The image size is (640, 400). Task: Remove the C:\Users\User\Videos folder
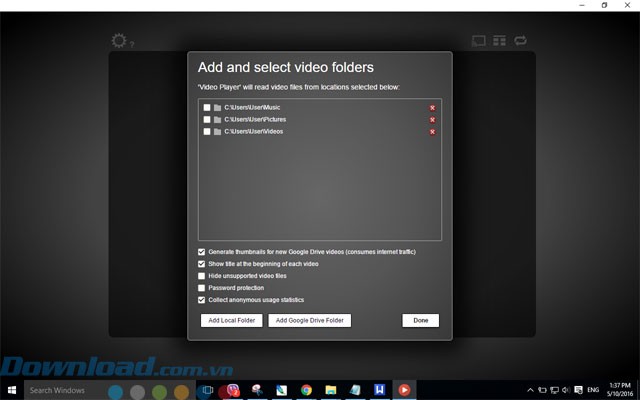click(x=432, y=132)
